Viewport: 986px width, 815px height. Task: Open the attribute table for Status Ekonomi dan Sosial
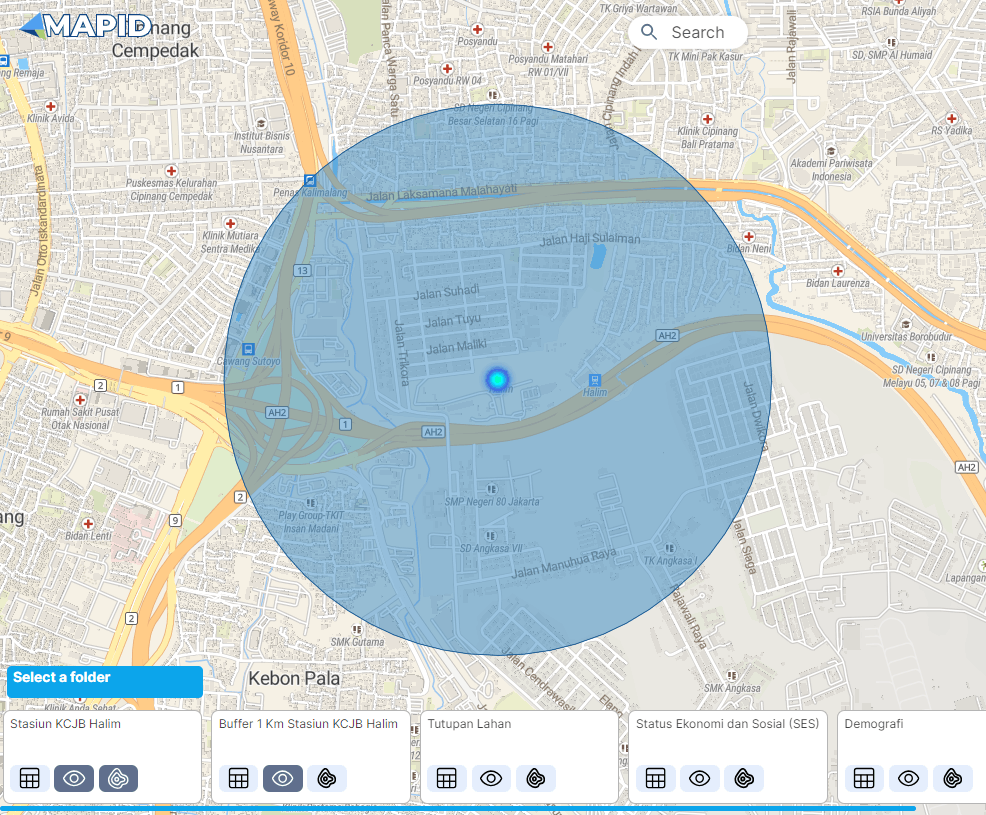tap(655, 778)
